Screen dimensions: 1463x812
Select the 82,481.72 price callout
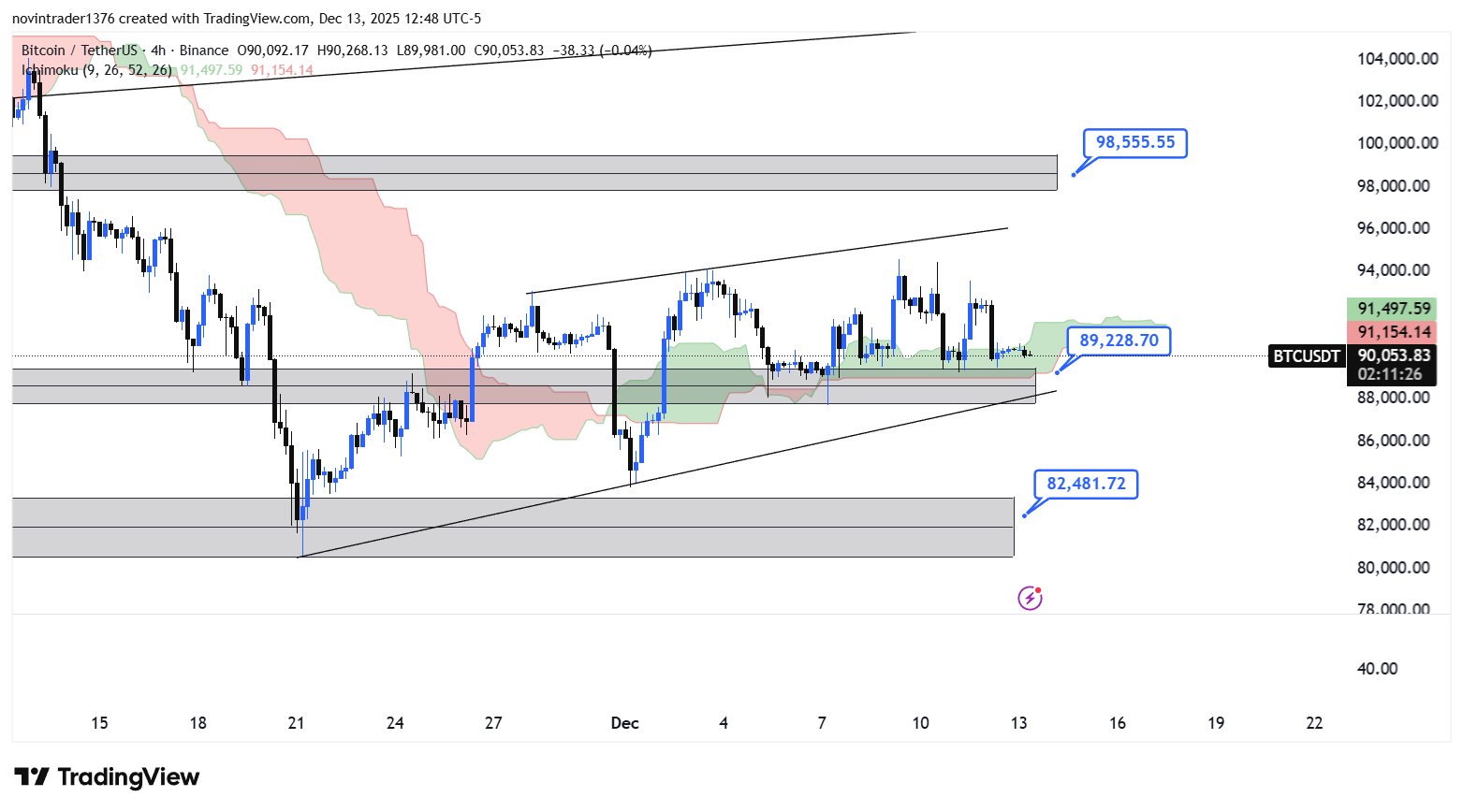coord(1086,484)
